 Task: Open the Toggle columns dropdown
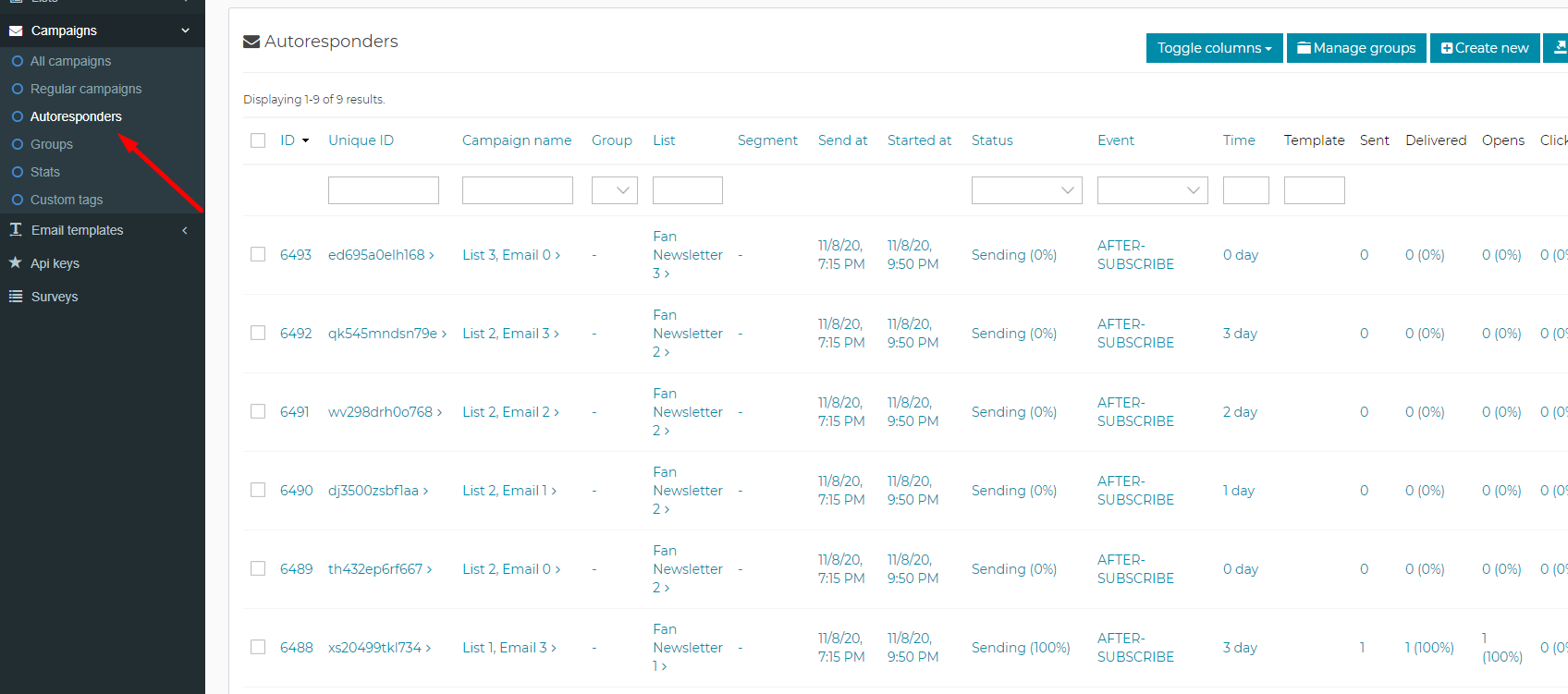(x=1214, y=48)
